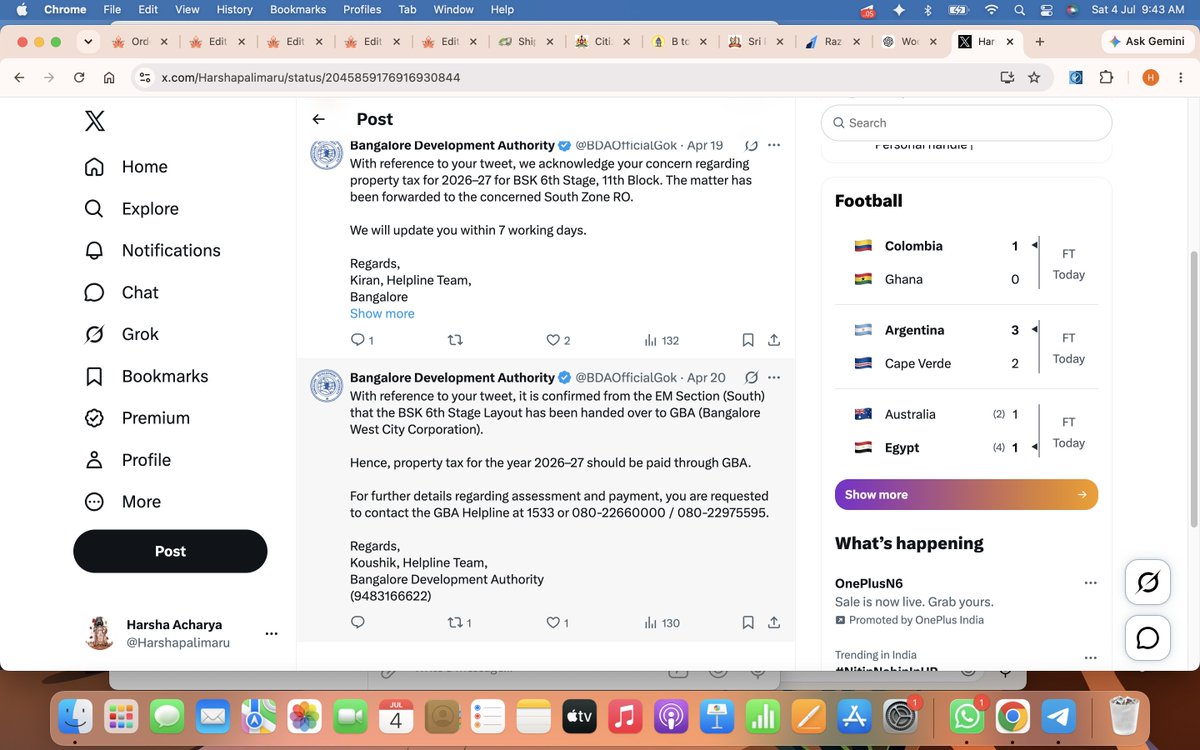The width and height of the screenshot is (1200, 750).
Task: Open more menu on Apr 19 tweet
Action: [x=773, y=146]
